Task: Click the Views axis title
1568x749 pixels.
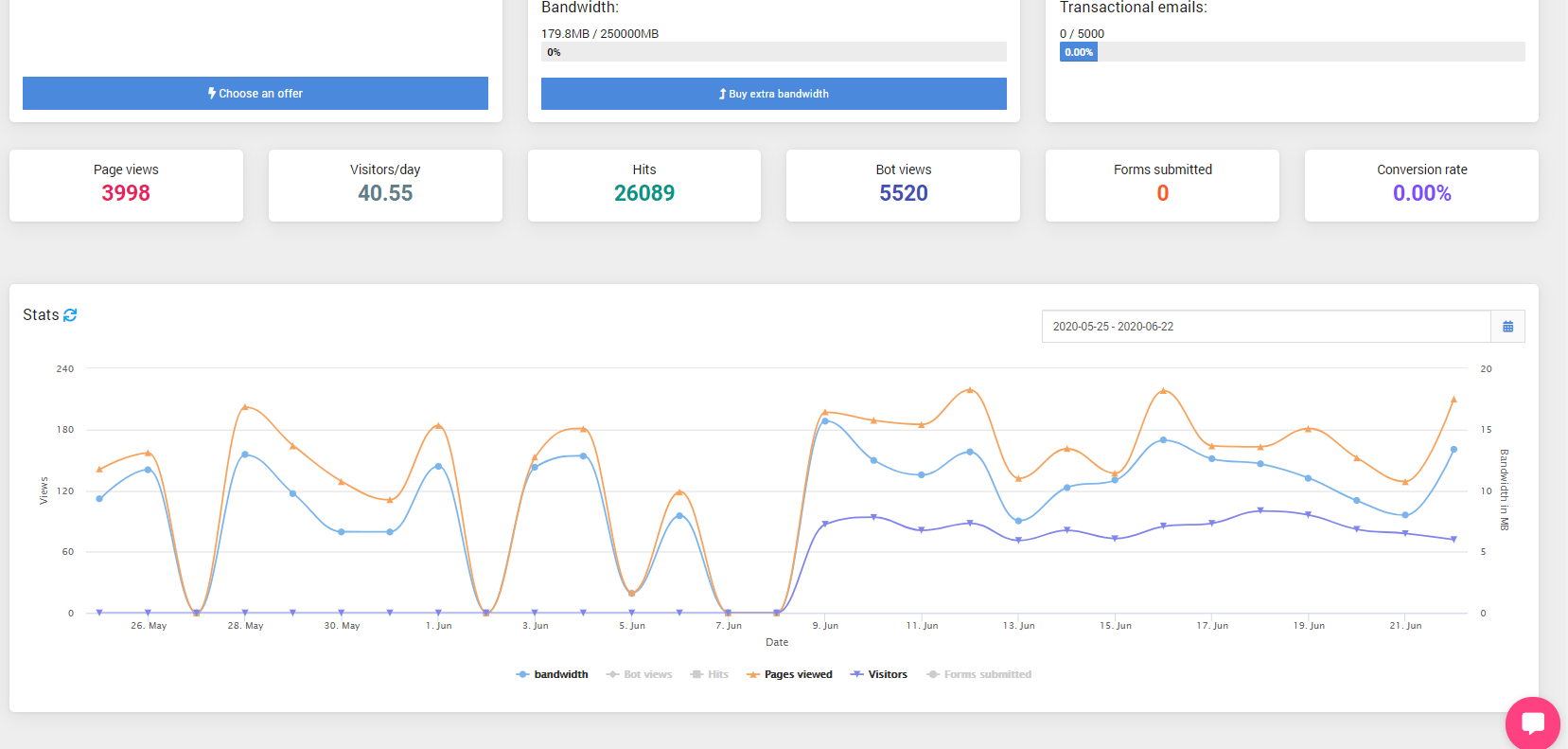Action: 44,490
